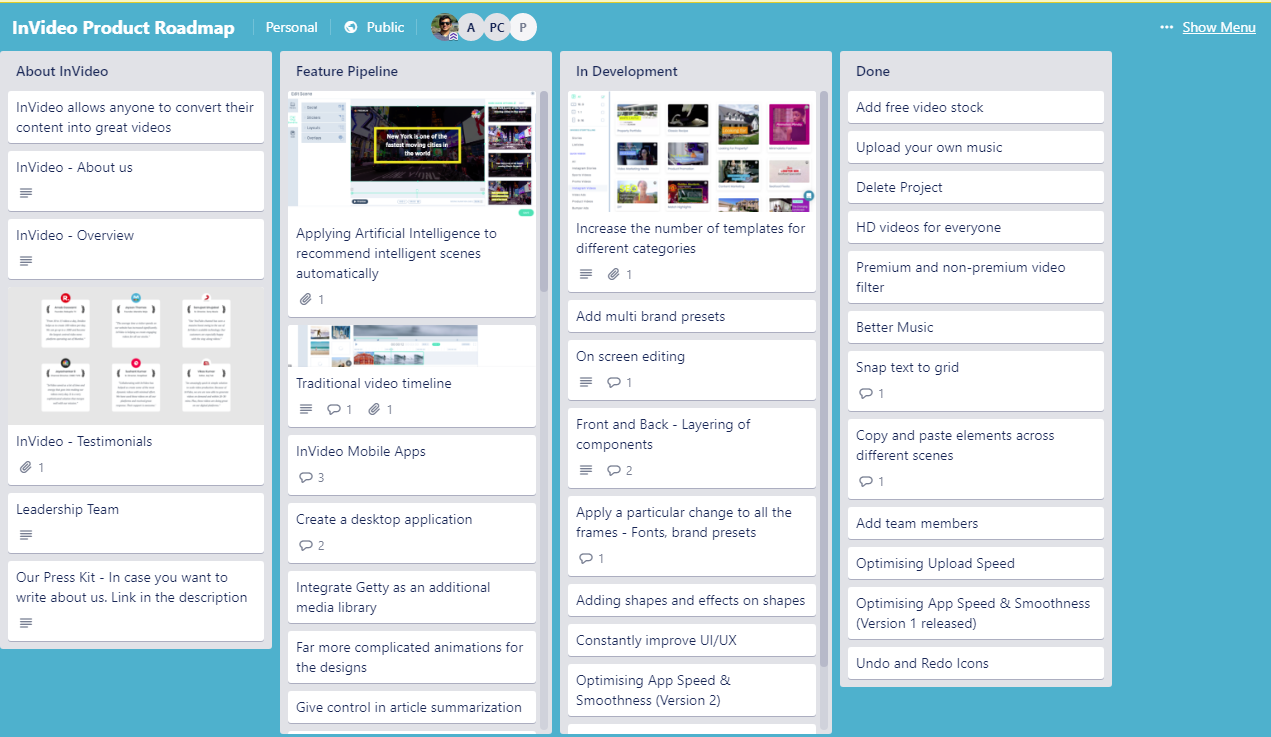The height and width of the screenshot is (737, 1271).
Task: Click the Feature Pipeline list scrollbar
Action: tap(544, 190)
